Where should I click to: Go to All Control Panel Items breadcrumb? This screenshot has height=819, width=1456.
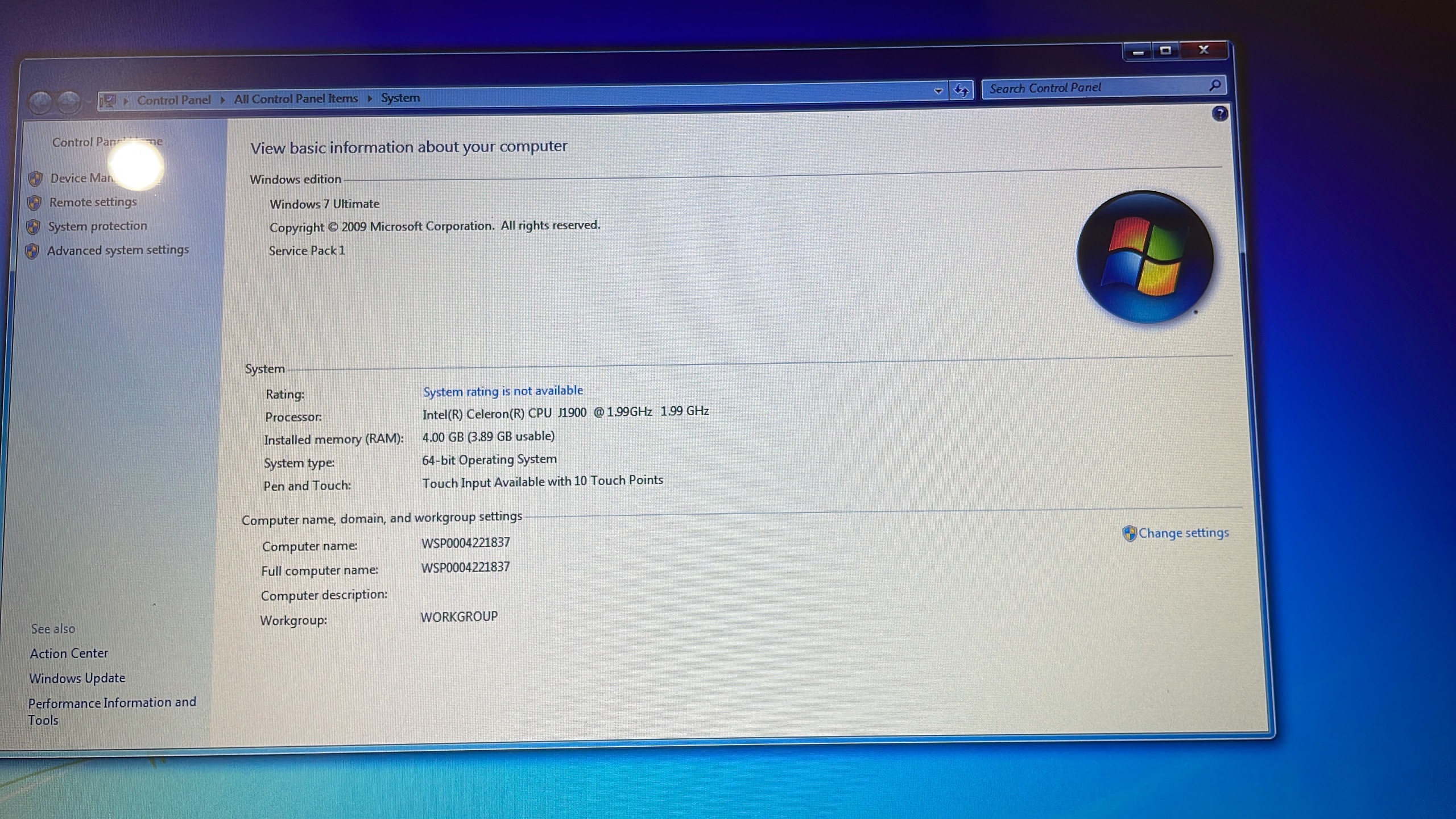(296, 99)
